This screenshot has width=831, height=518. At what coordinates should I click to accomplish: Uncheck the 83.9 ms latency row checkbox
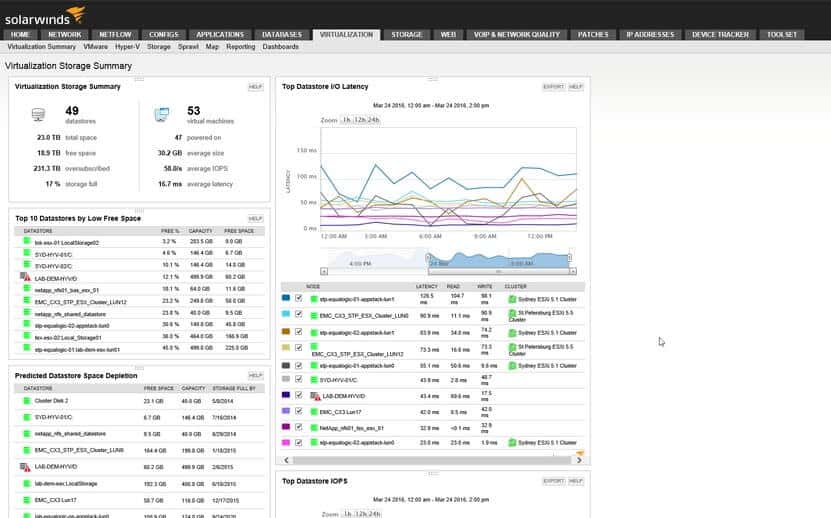[299, 332]
